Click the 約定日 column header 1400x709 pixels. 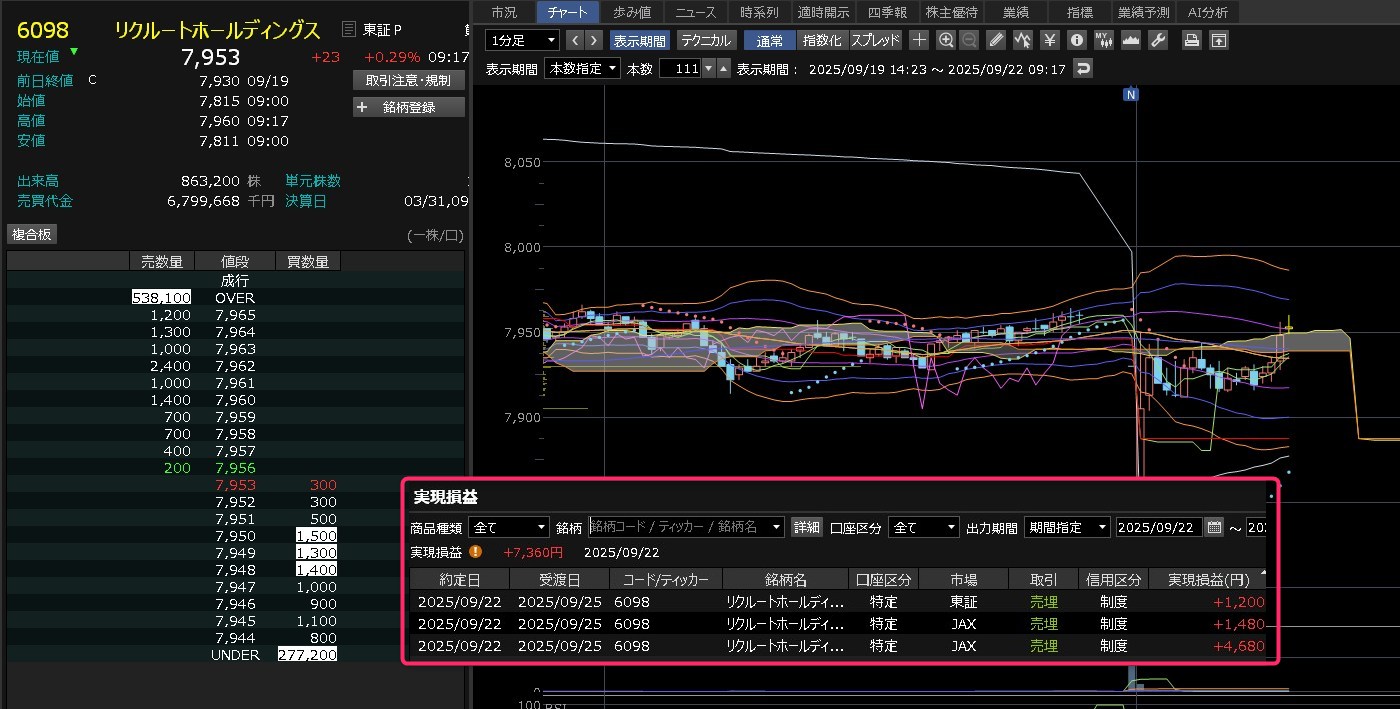point(459,579)
